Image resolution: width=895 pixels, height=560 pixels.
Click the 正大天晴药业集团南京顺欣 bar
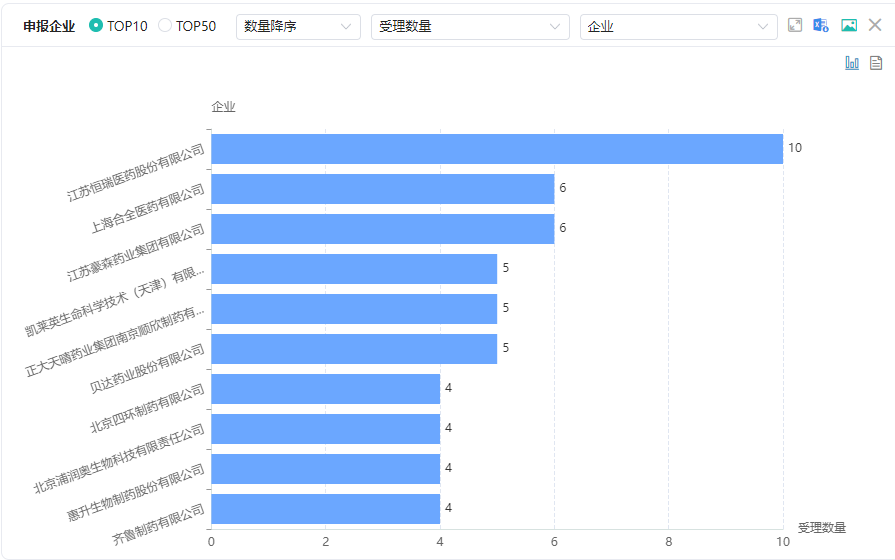354,309
